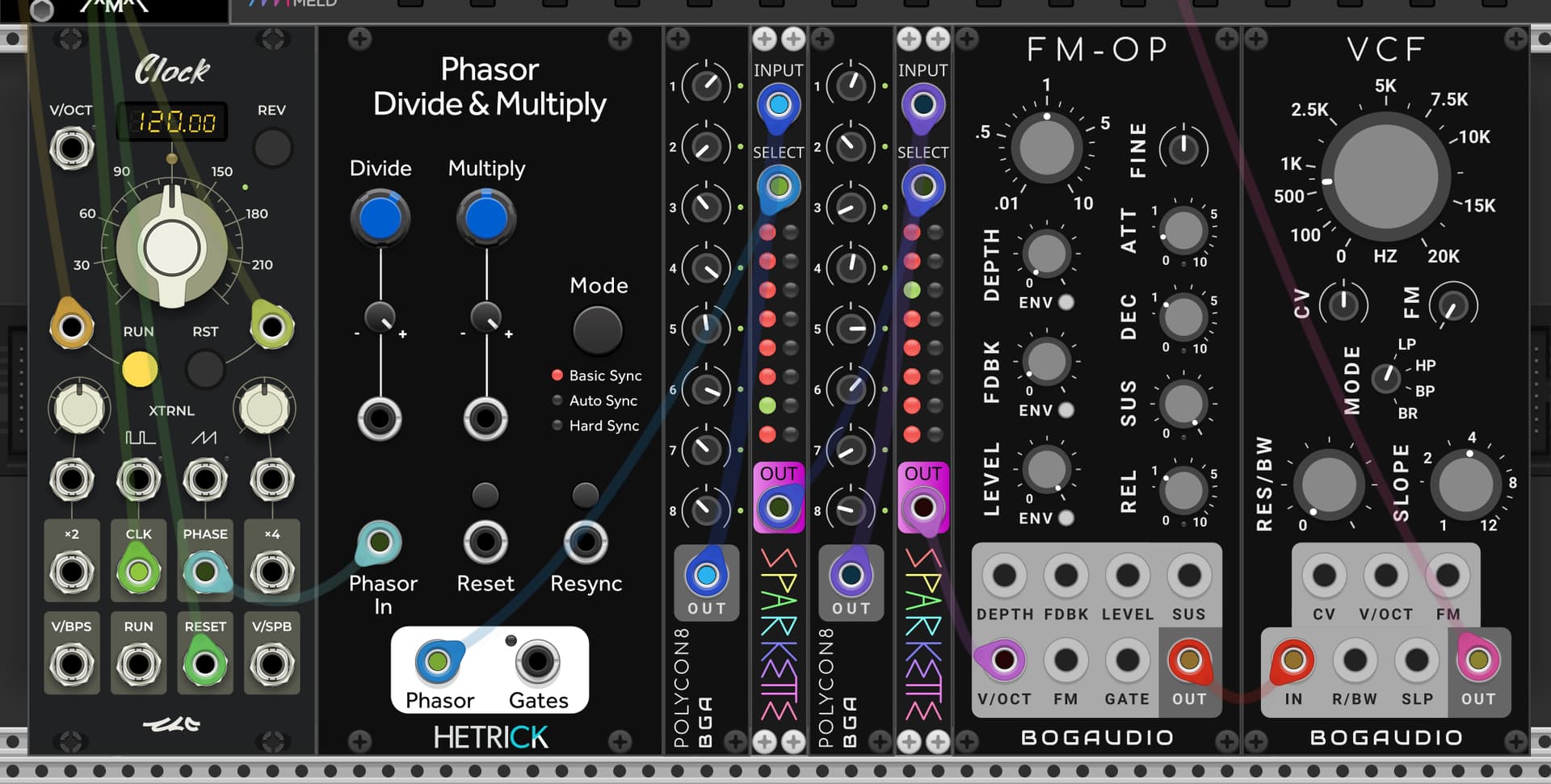Click the CLK output jack on Clock

[138, 572]
